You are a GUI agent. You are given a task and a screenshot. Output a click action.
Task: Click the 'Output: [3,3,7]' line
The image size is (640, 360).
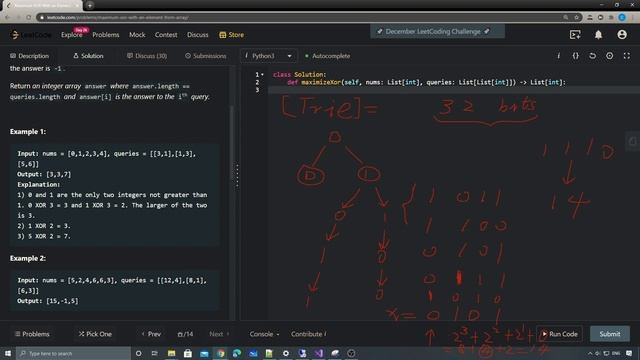click(x=44, y=174)
